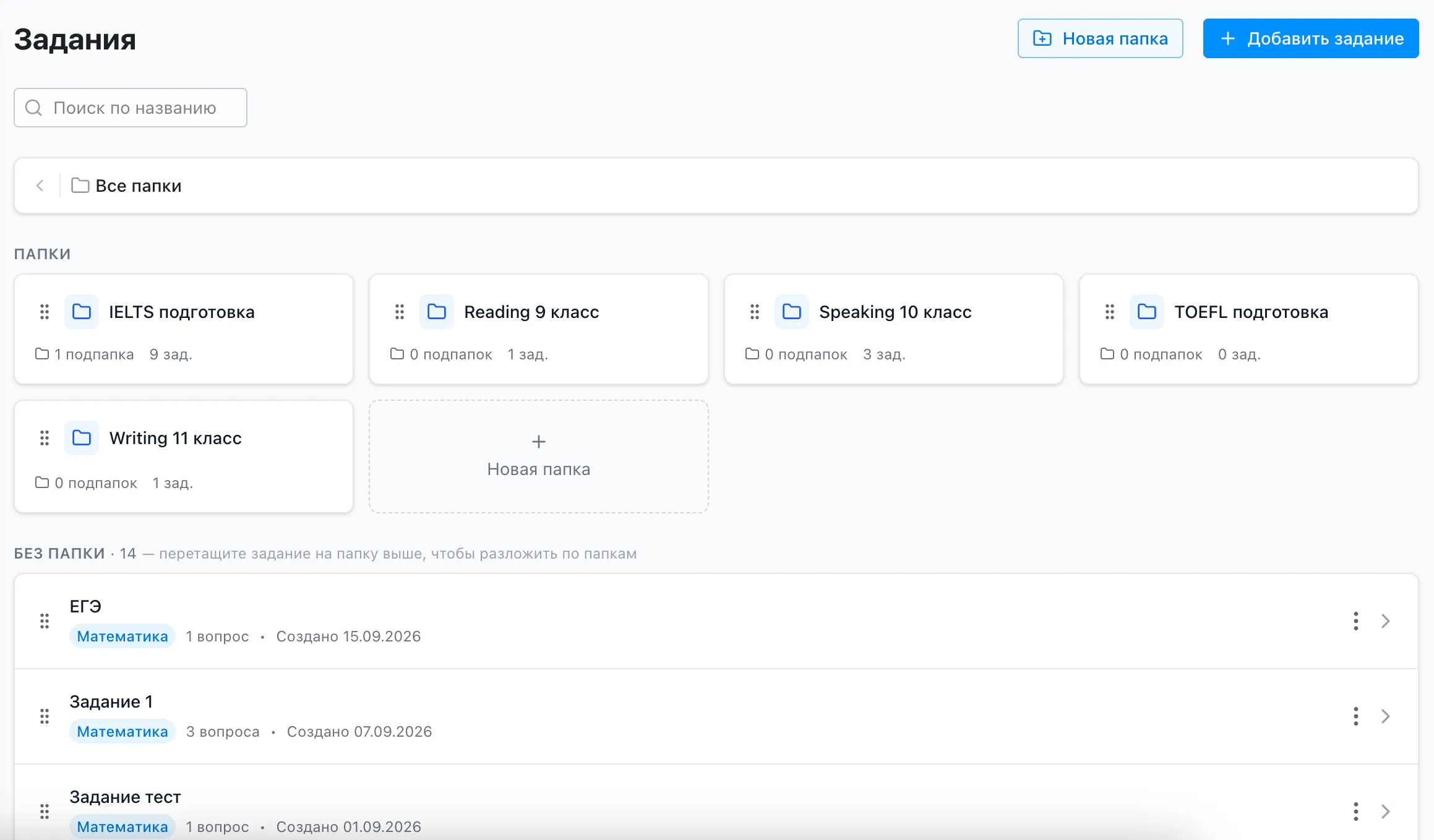
Task: Go back using the breadcrumb left chevron
Action: coord(40,186)
